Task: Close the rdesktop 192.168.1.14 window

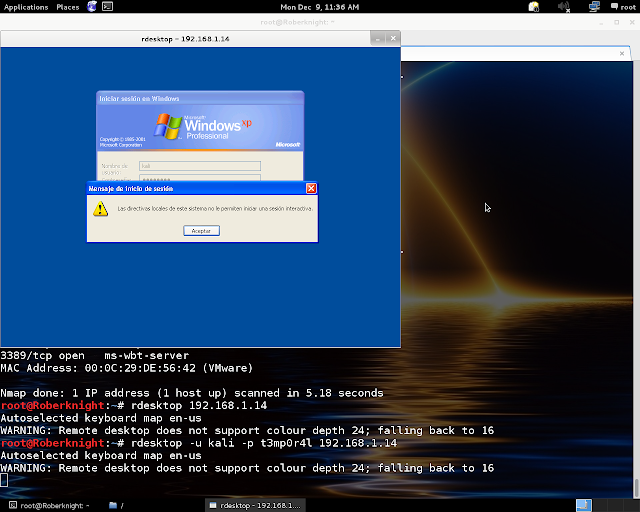Action: tap(393, 38)
